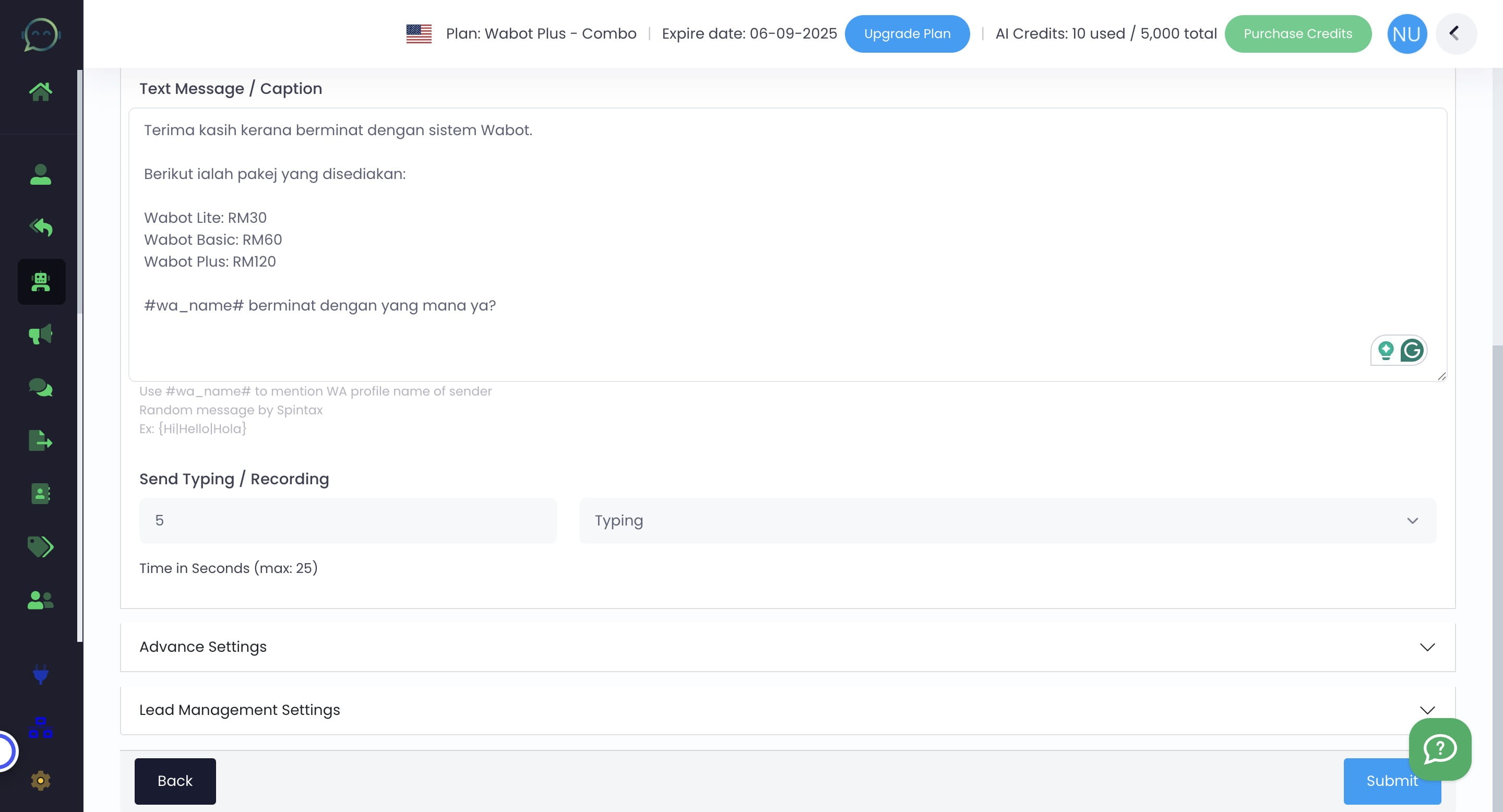The height and width of the screenshot is (812, 1503).
Task: Select the Tags label icon in sidebar
Action: click(x=41, y=547)
